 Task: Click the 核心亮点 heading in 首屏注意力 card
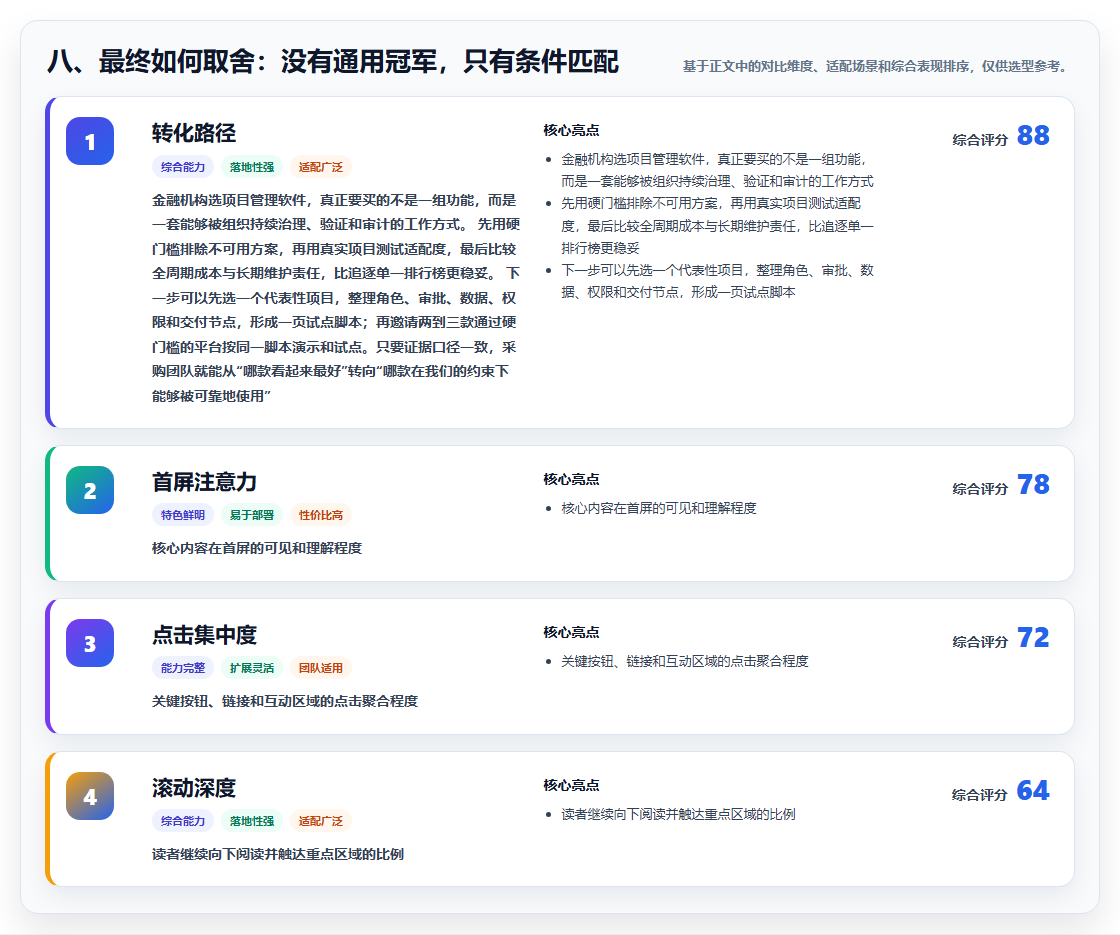tap(571, 479)
